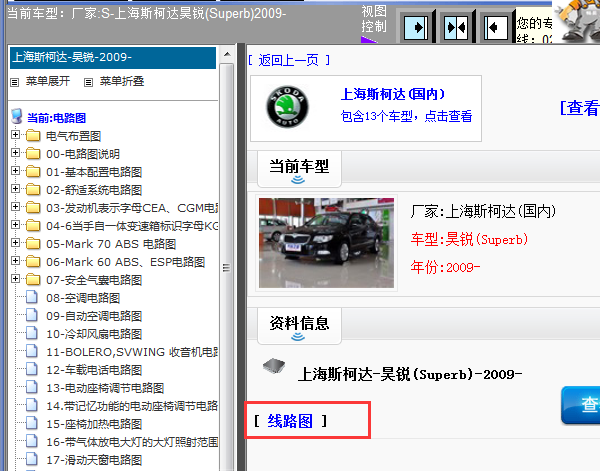The width and height of the screenshot is (600, 471).
Task: Click 菜单展开 to expand all menus
Action: point(48,81)
